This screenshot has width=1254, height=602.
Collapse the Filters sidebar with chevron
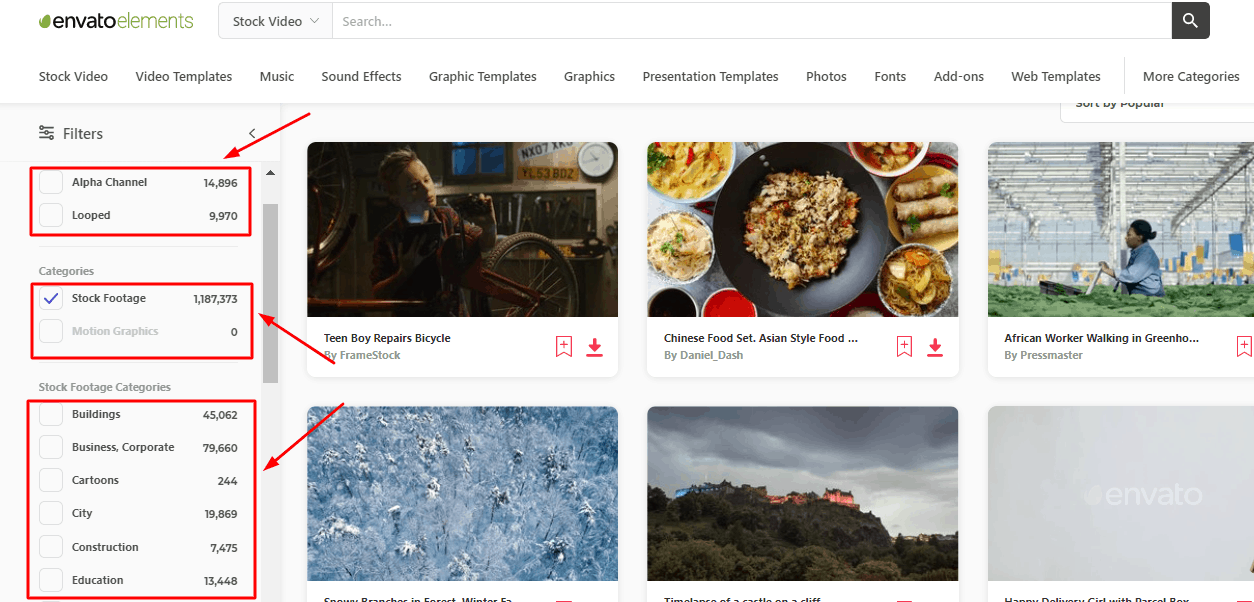(x=252, y=133)
